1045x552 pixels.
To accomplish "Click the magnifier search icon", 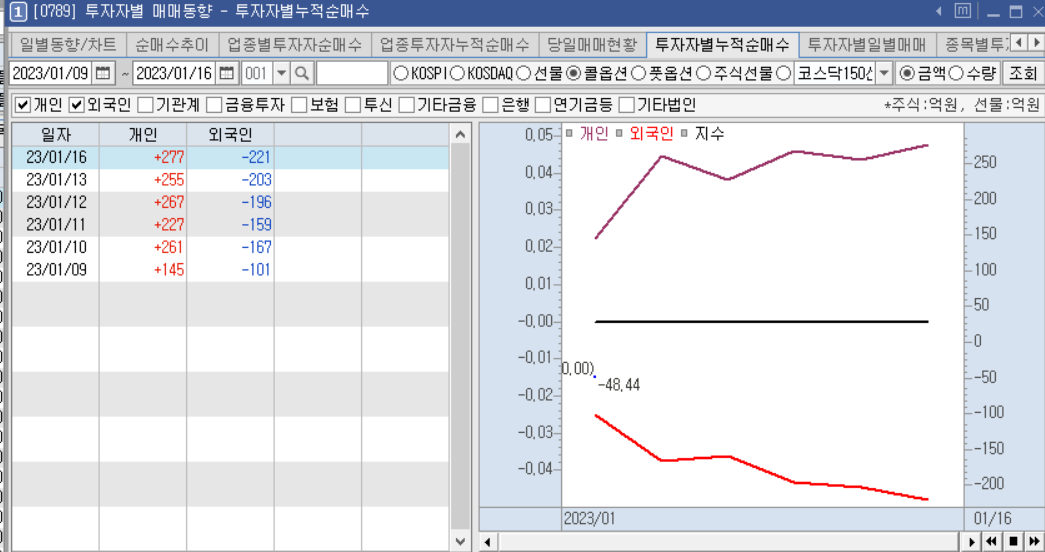I will (302, 73).
